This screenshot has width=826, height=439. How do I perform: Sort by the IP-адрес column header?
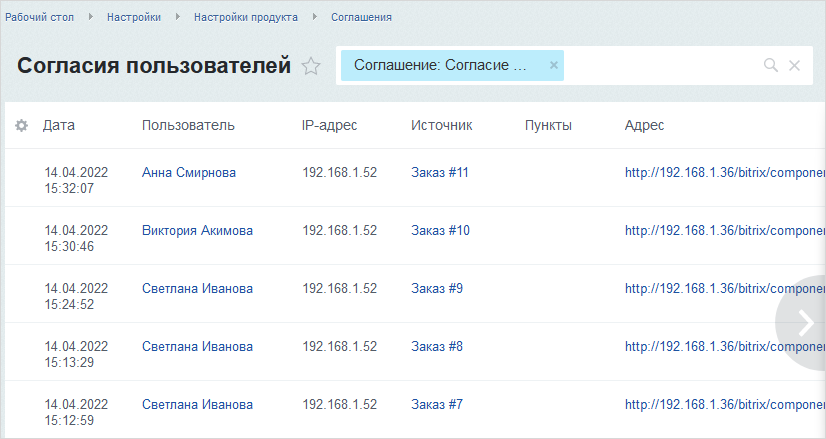[329, 125]
